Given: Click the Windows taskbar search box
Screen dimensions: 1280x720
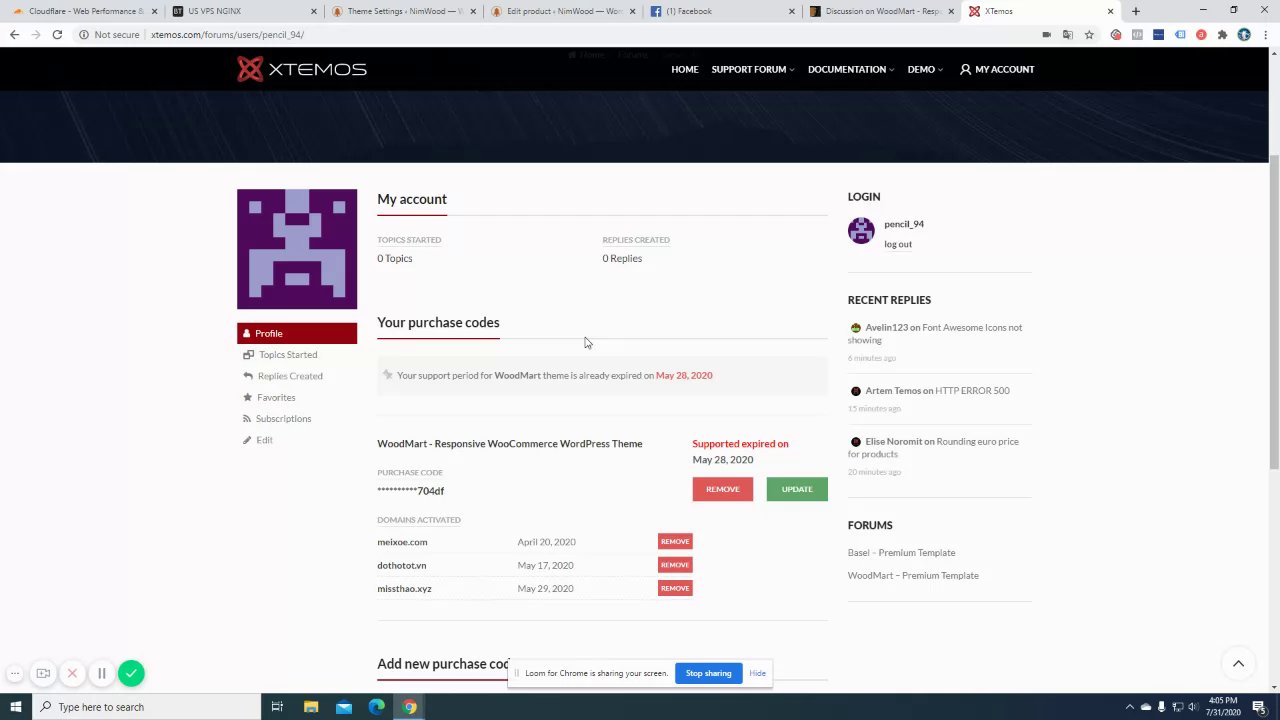Looking at the screenshot, I should [x=148, y=707].
